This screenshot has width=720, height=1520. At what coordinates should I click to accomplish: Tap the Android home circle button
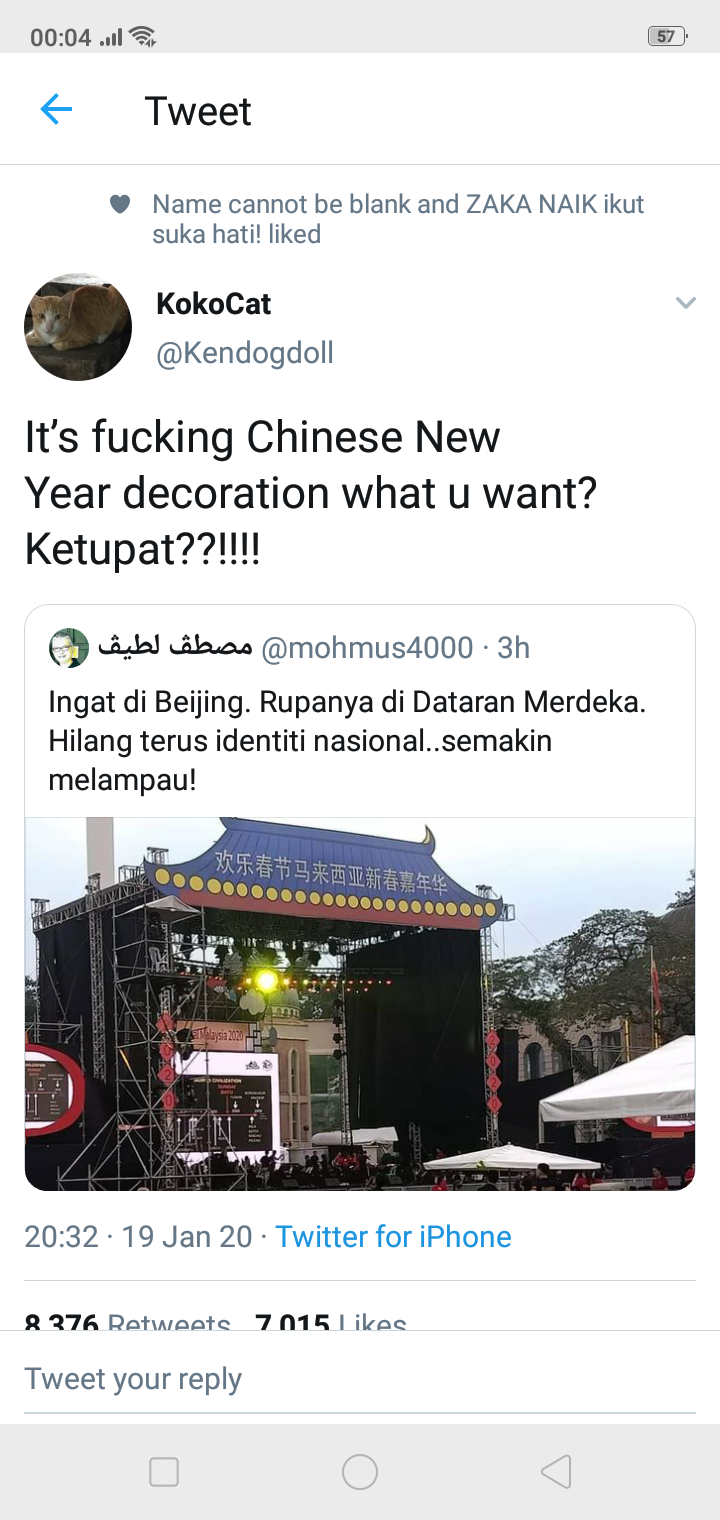click(x=360, y=1472)
